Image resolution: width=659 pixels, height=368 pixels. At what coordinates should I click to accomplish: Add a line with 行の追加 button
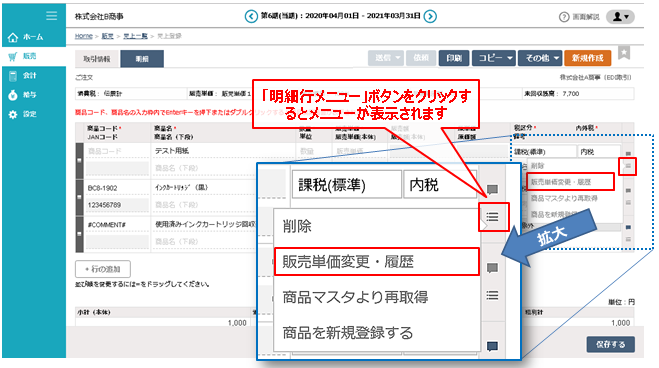pos(103,269)
